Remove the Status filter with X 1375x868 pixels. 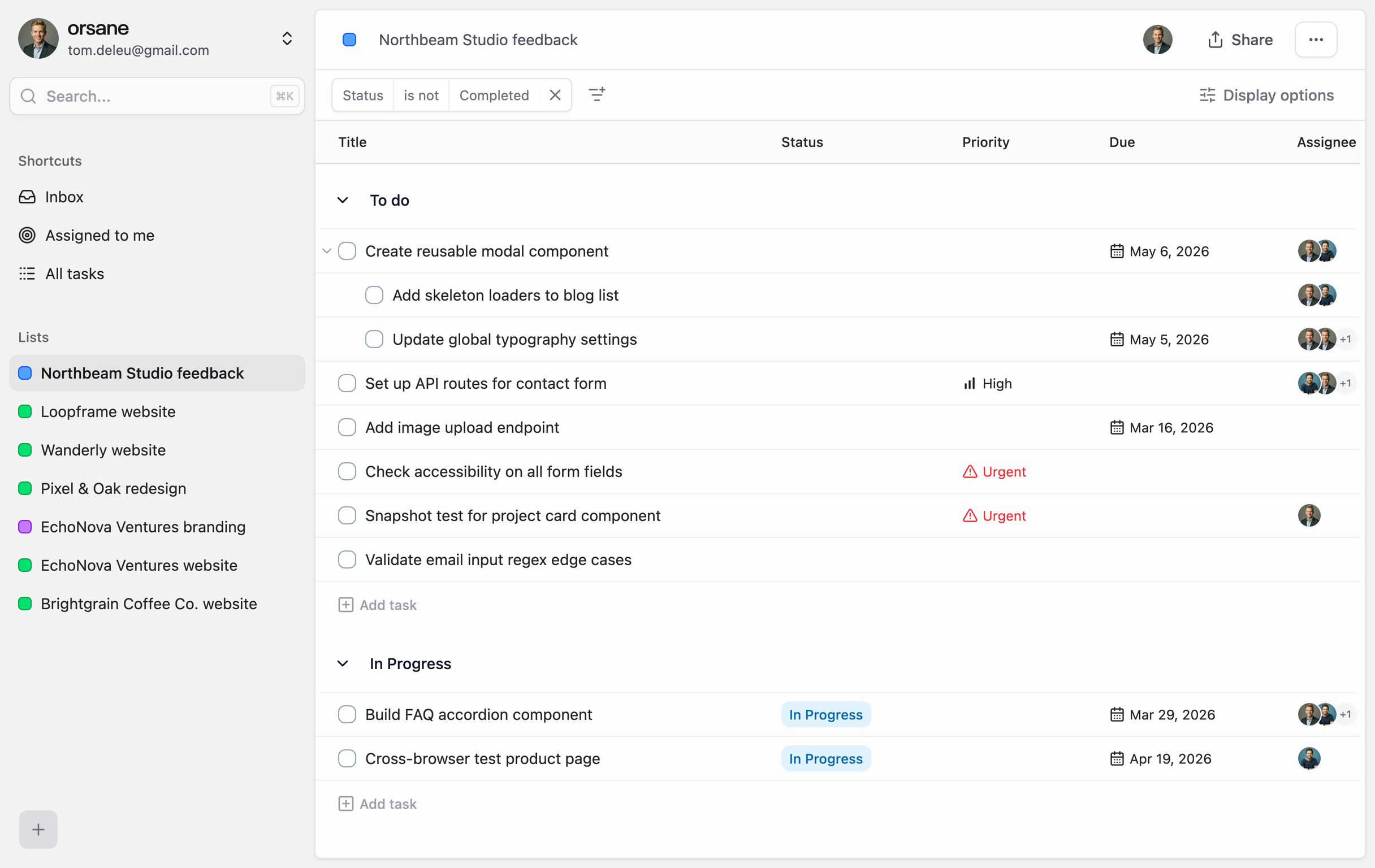click(555, 96)
